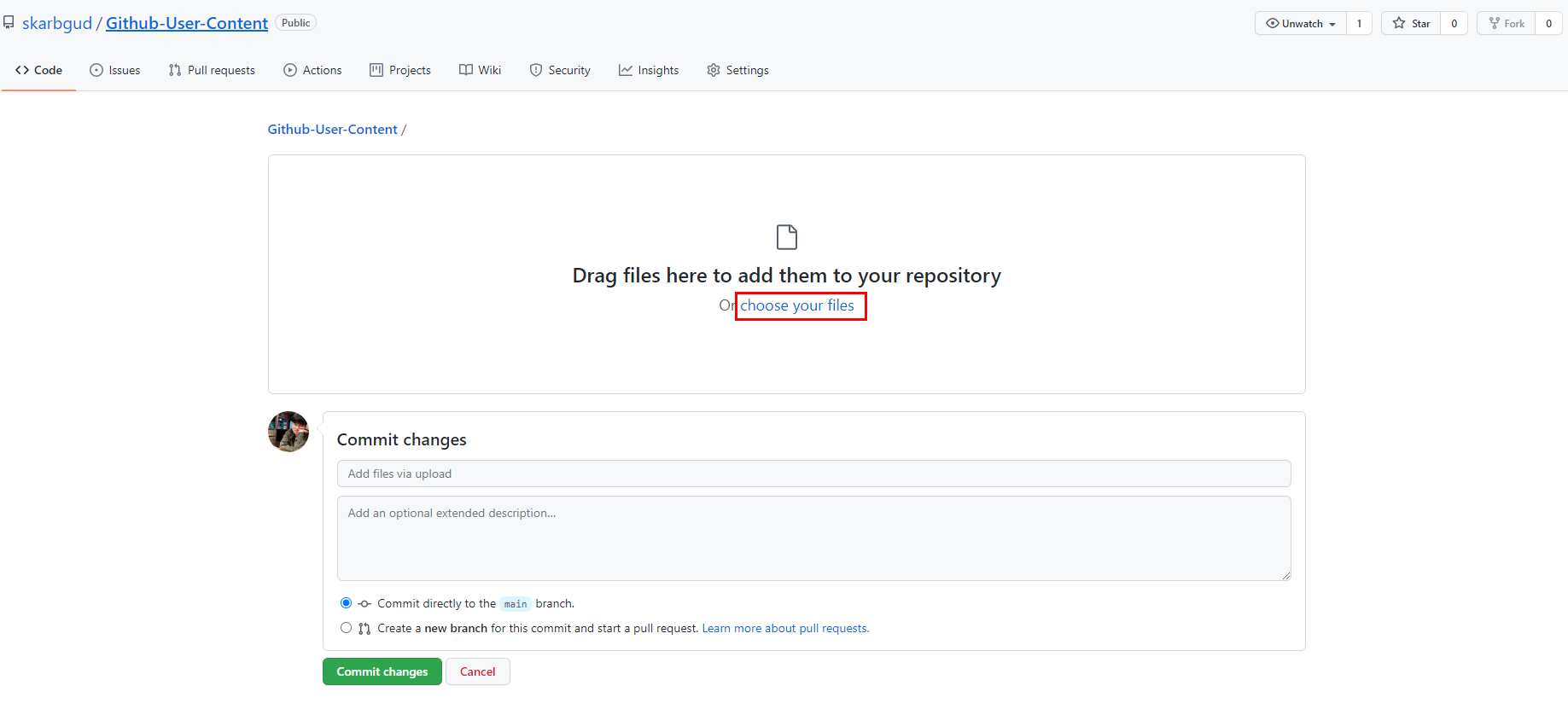This screenshot has height=709, width=1568.
Task: Cancel the file upload
Action: [x=478, y=671]
